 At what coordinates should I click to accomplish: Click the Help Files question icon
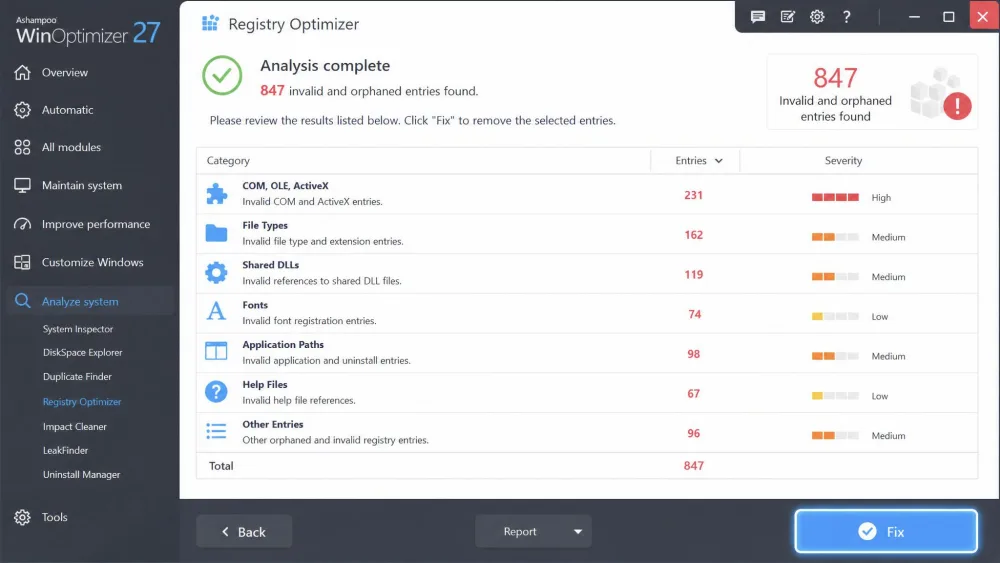216,391
